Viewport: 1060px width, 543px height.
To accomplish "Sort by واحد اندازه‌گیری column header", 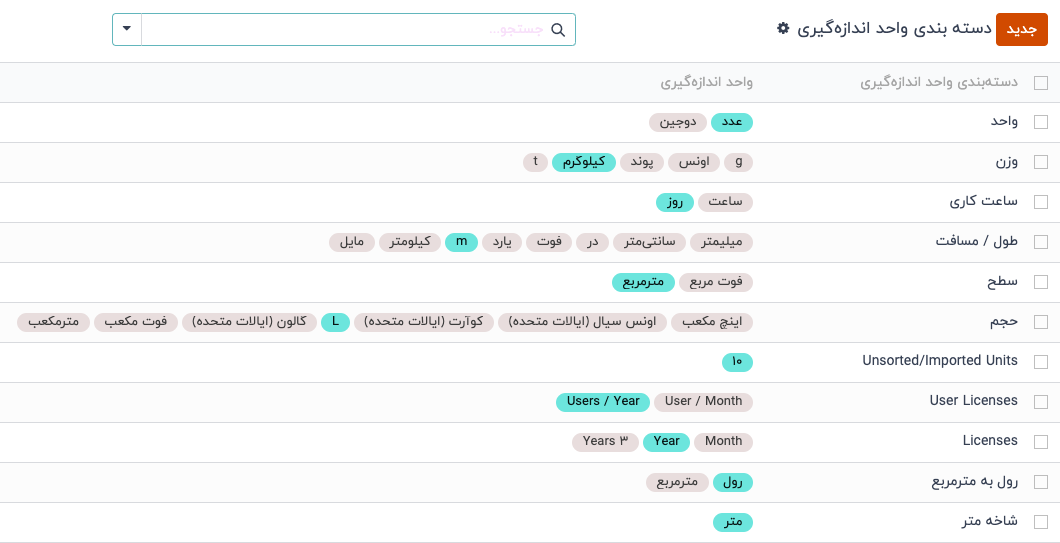I will pos(706,82).
